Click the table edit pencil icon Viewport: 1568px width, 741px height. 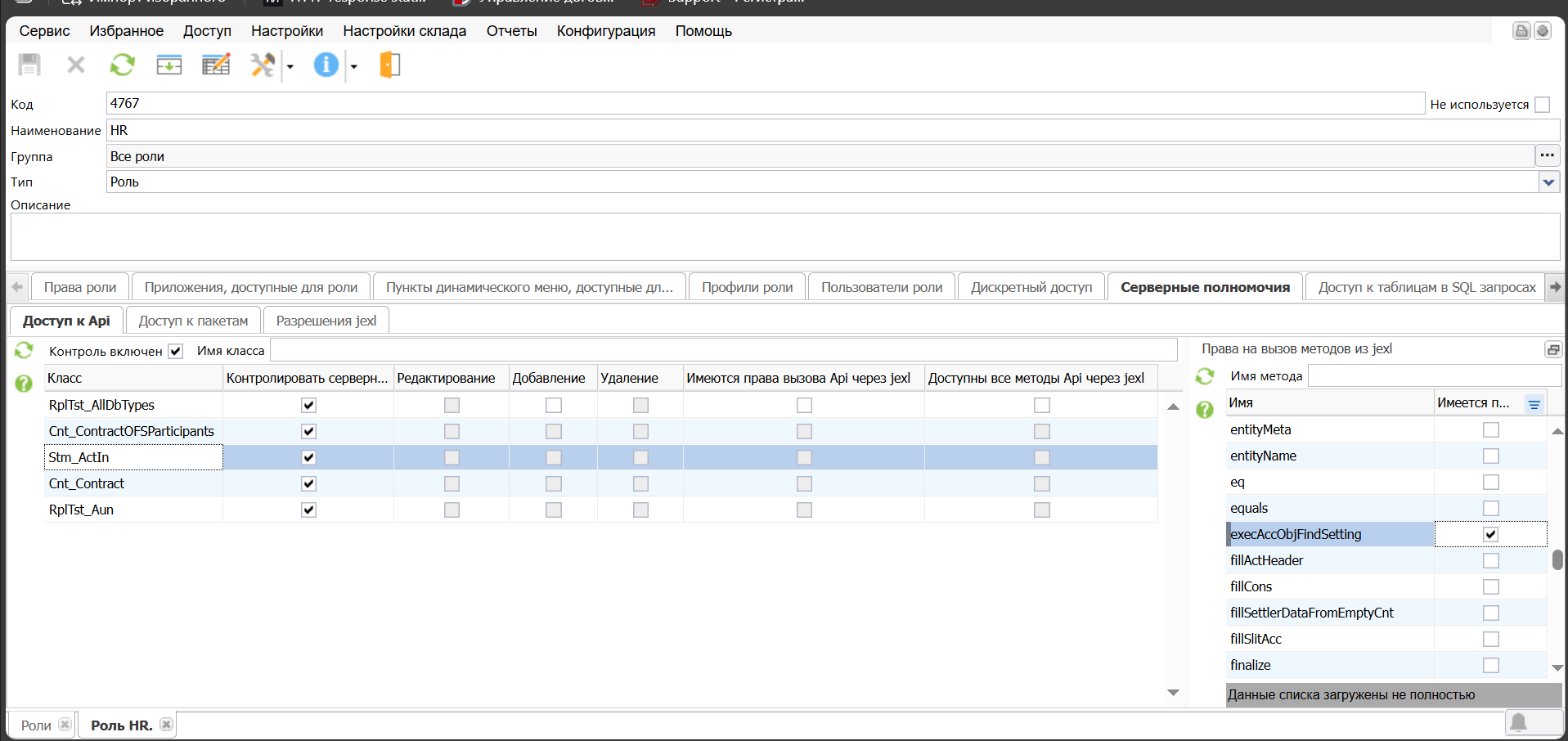(216, 65)
